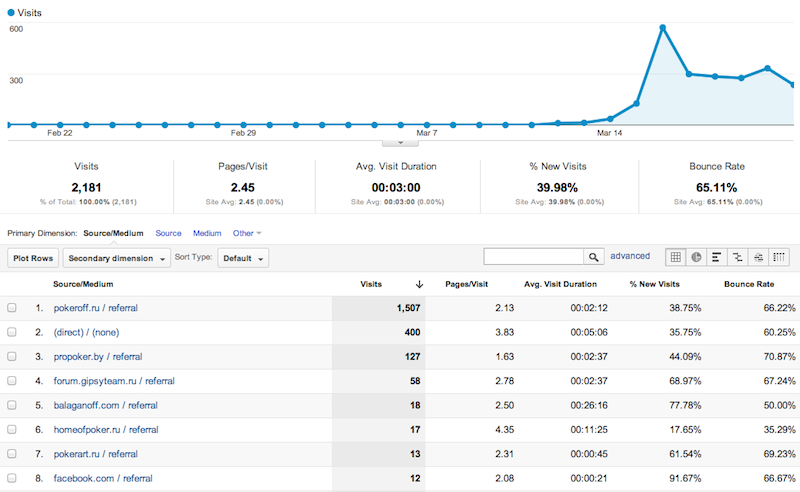Open the advanced filter link
The height and width of the screenshot is (492, 800).
(x=630, y=256)
